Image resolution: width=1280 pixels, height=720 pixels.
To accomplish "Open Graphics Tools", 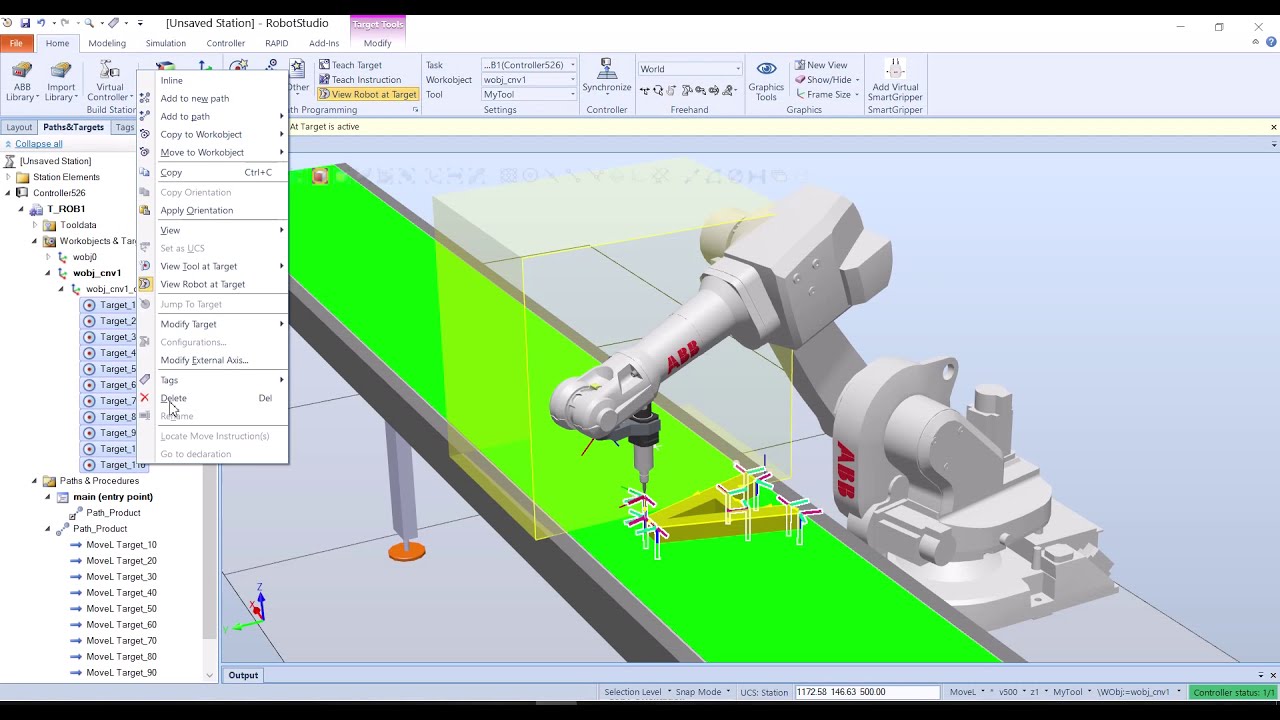I will (766, 80).
